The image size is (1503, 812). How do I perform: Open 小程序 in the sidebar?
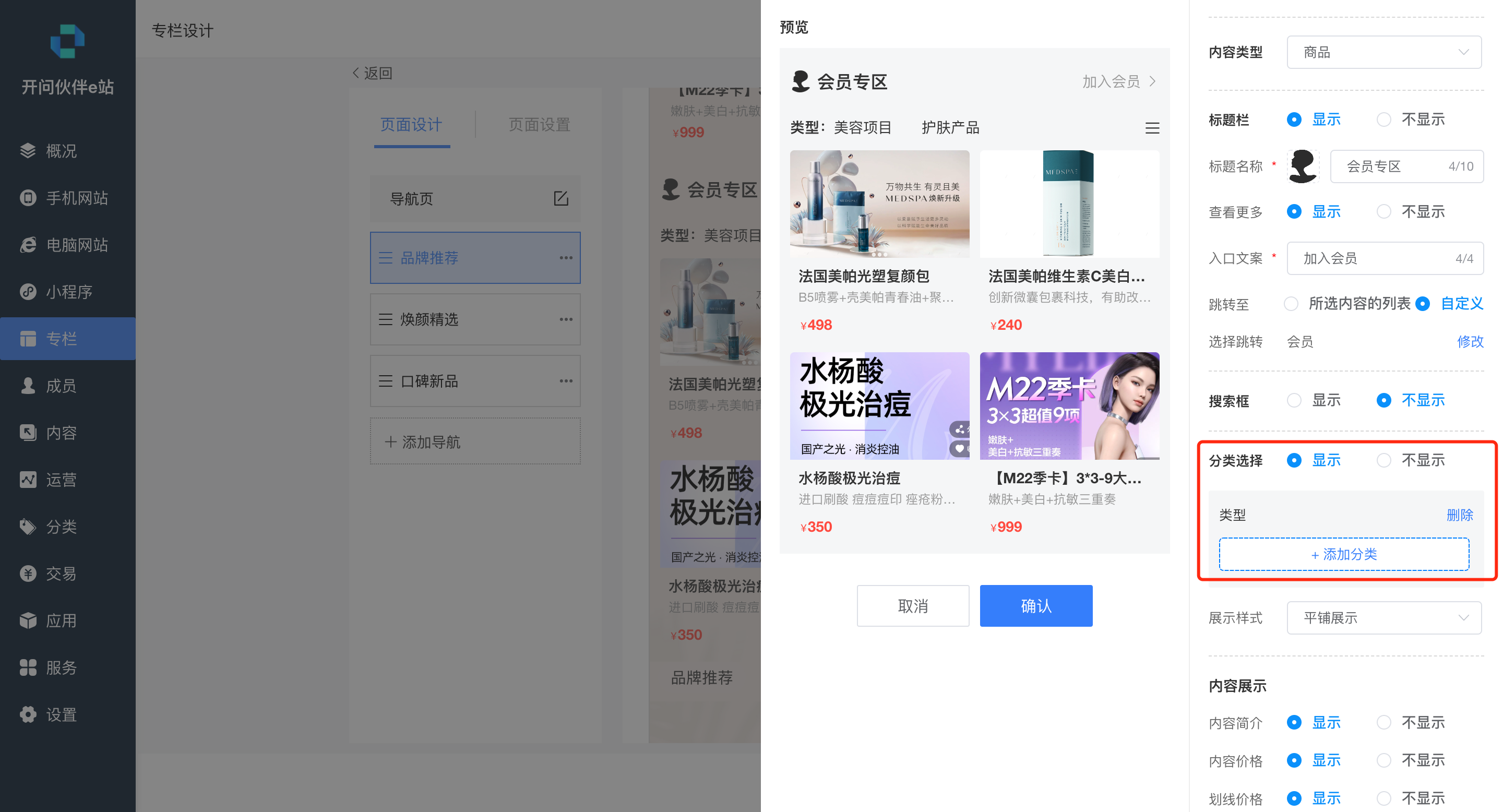pos(68,292)
